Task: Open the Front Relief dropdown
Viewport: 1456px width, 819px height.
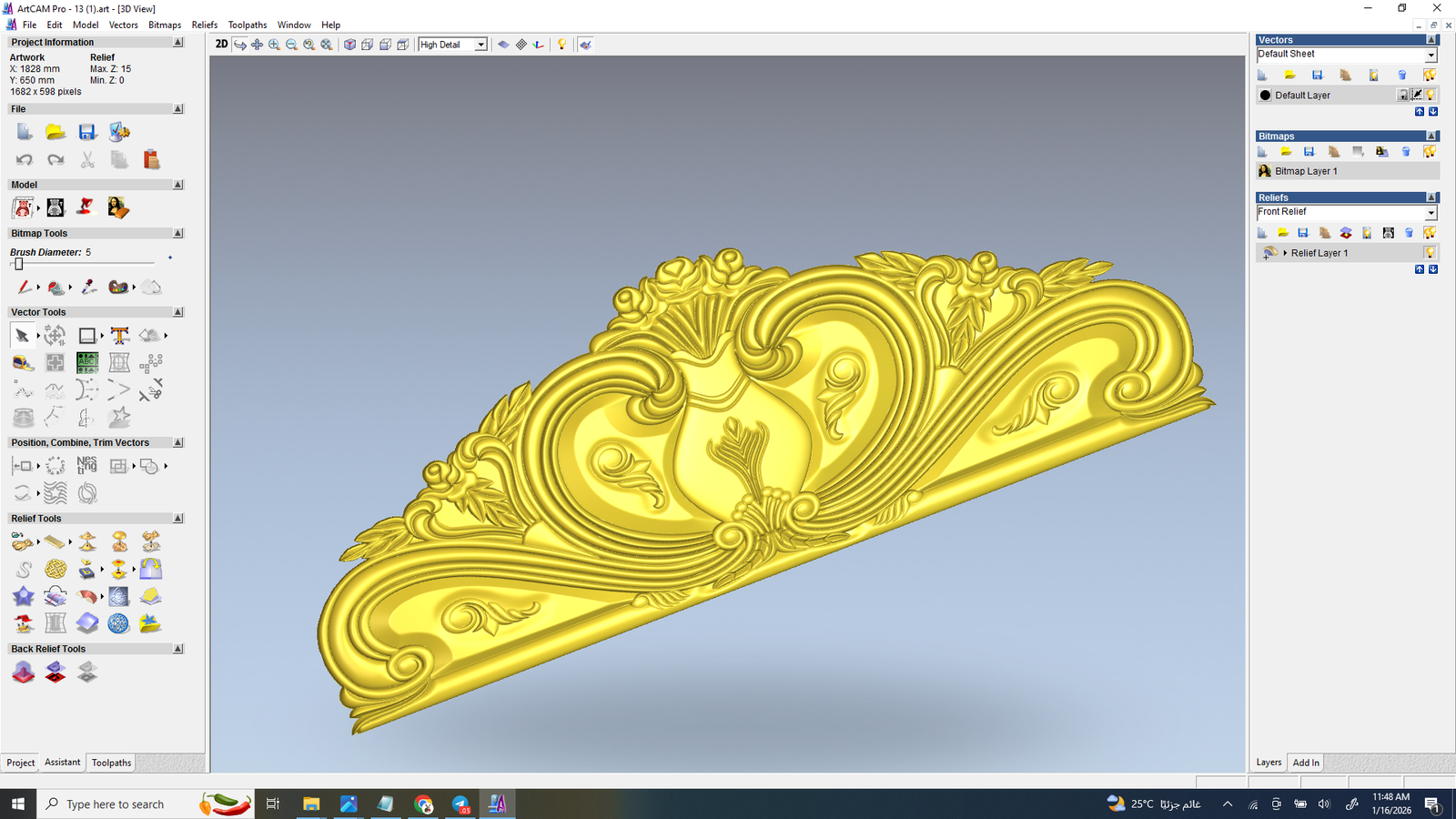Action: 1431,213
